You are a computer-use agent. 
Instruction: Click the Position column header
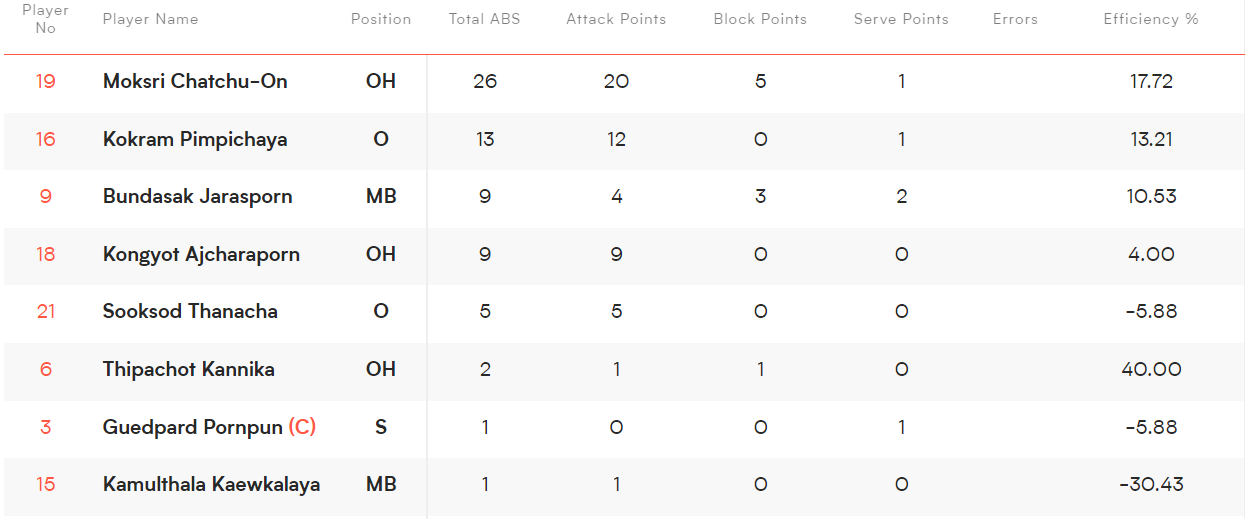pyautogui.click(x=381, y=19)
